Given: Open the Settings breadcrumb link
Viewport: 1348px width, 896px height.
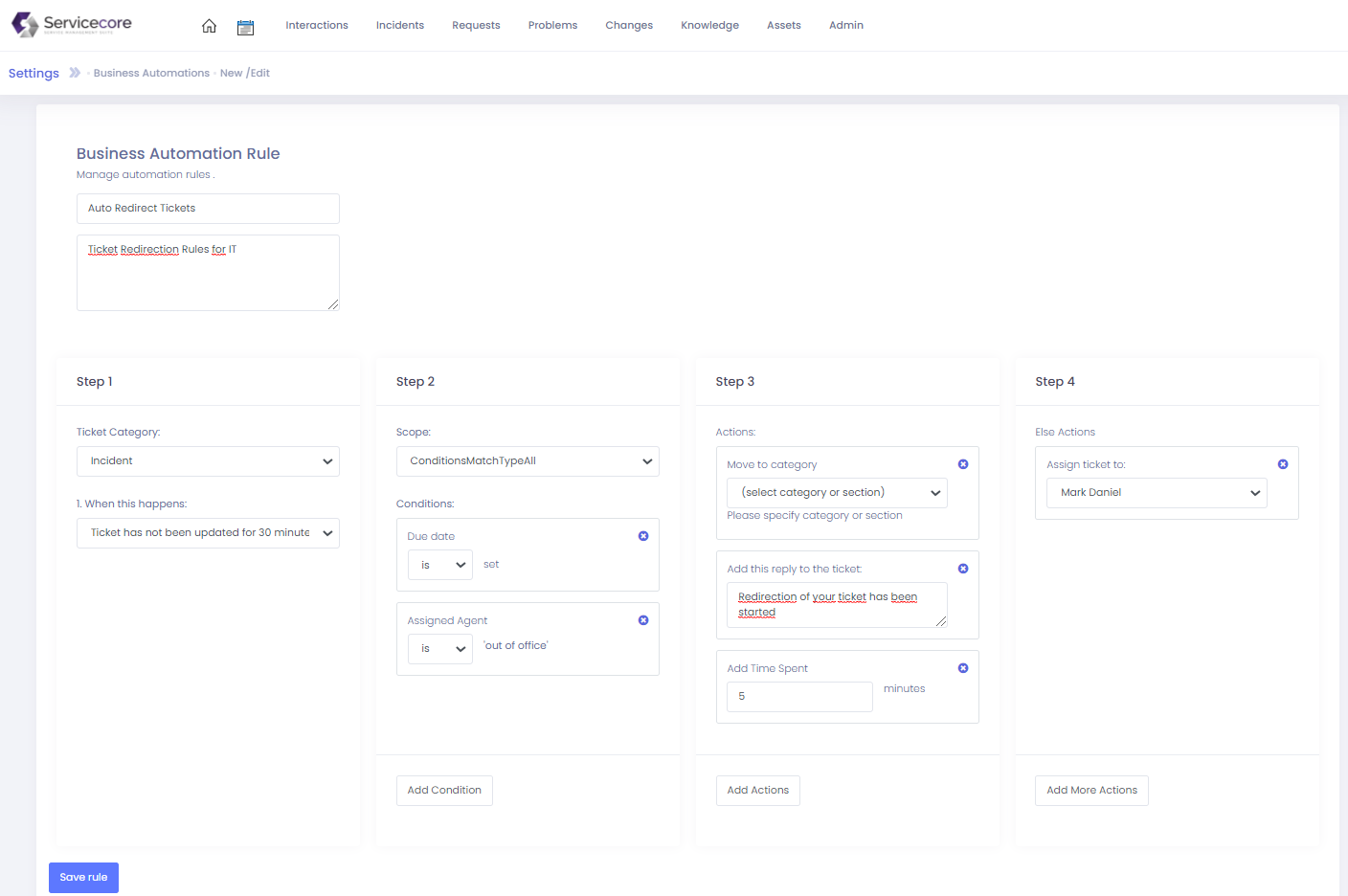Looking at the screenshot, I should point(34,72).
